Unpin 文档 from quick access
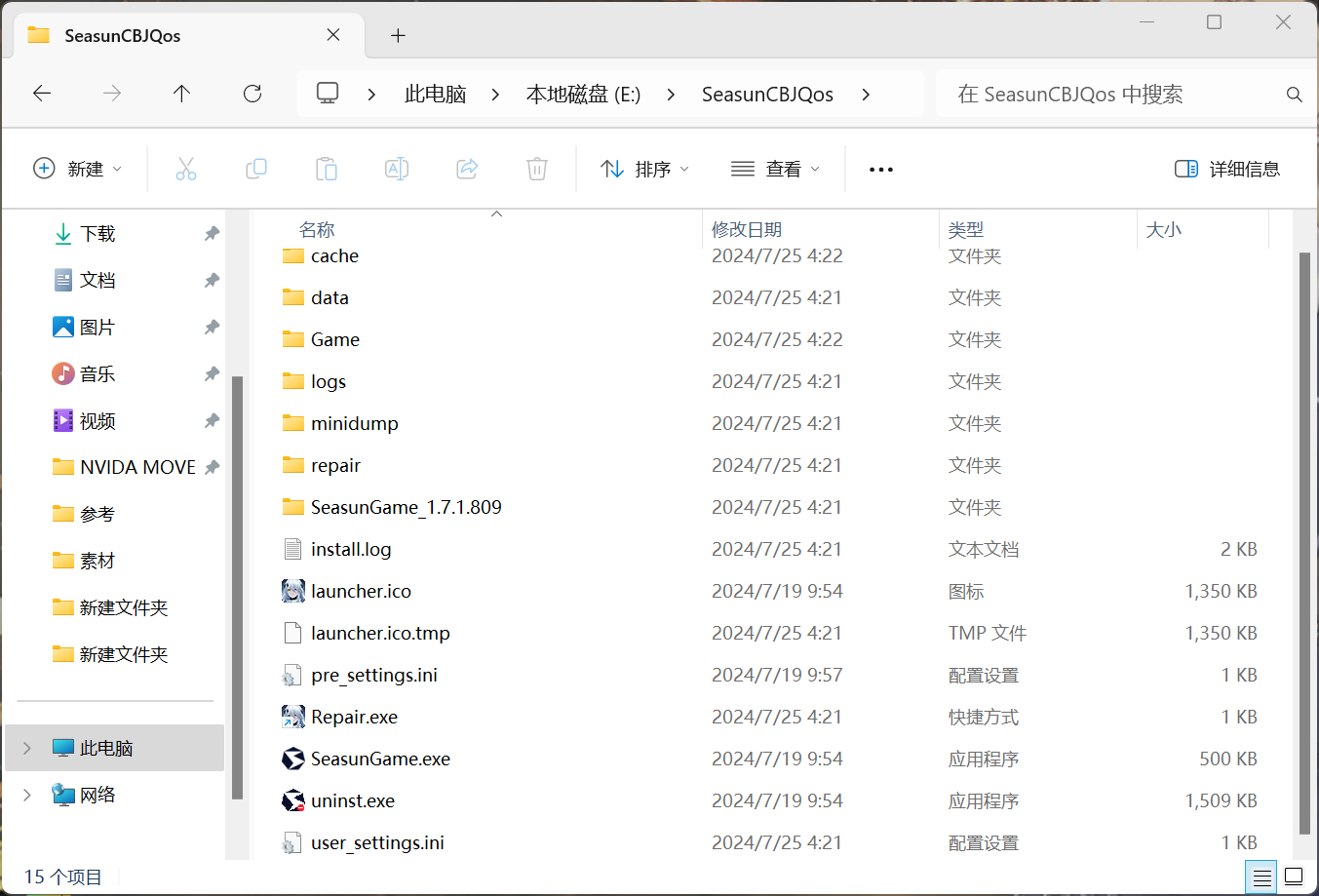The width and height of the screenshot is (1319, 896). 212,280
